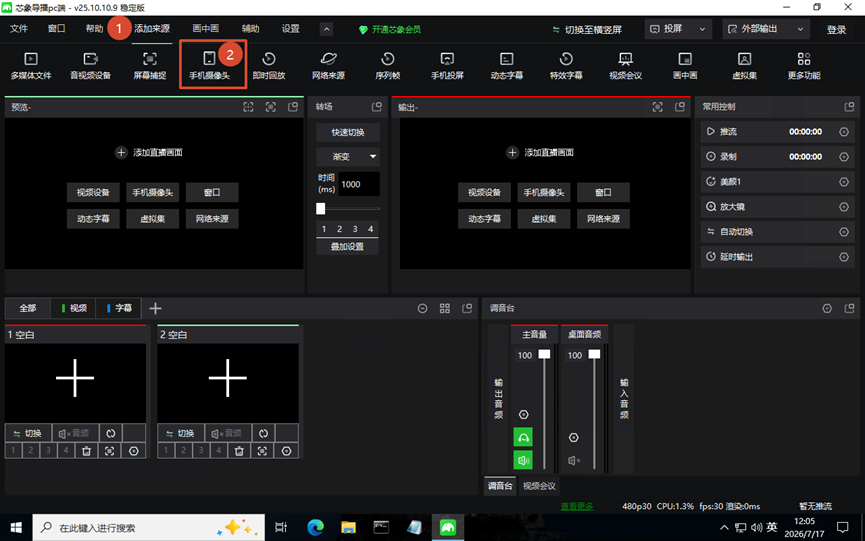Delete scene 1 空白 with trash icon
This screenshot has height=541, width=865.
(x=86, y=451)
